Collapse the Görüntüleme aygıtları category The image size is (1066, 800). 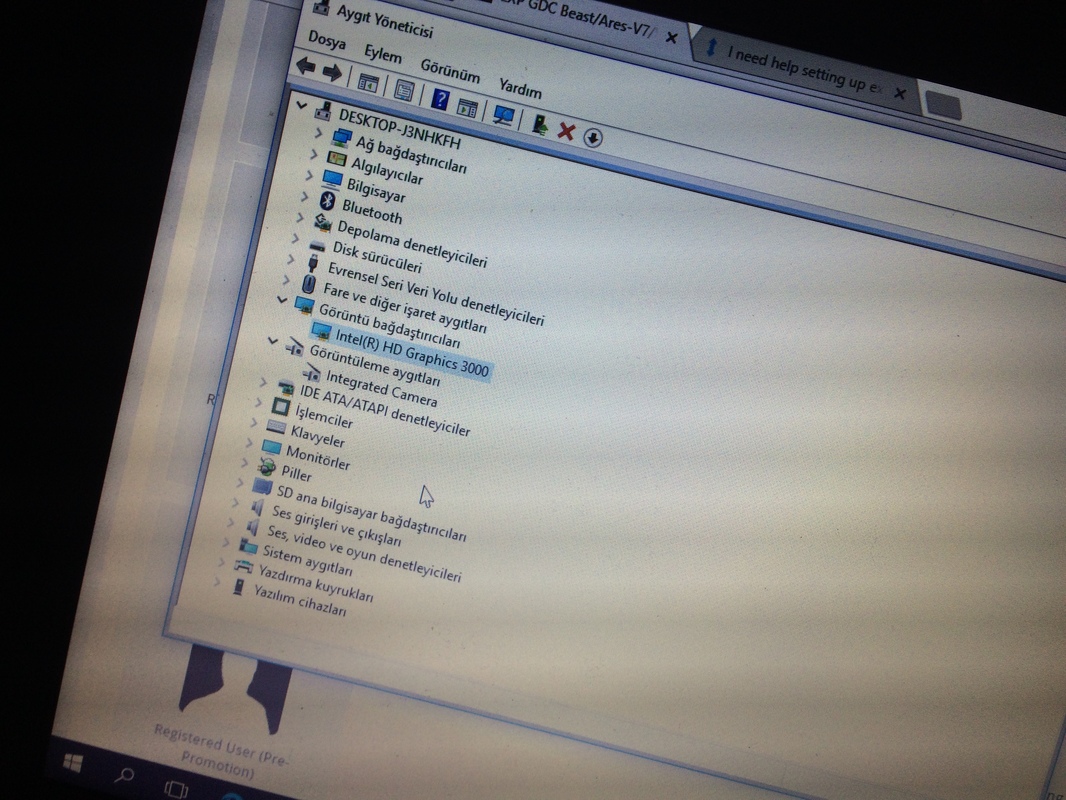point(272,341)
